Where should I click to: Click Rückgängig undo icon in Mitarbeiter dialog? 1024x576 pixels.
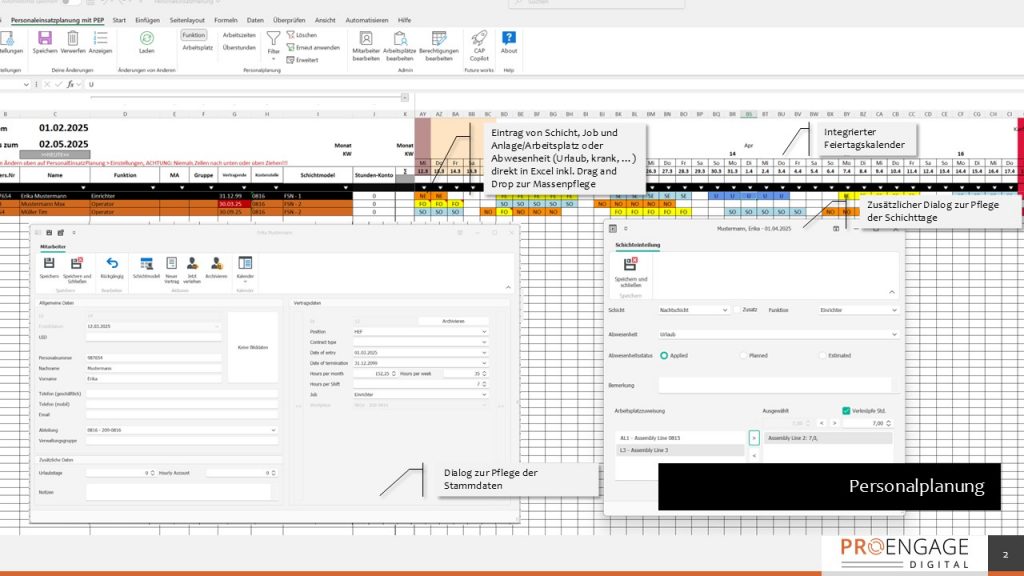tap(112, 263)
